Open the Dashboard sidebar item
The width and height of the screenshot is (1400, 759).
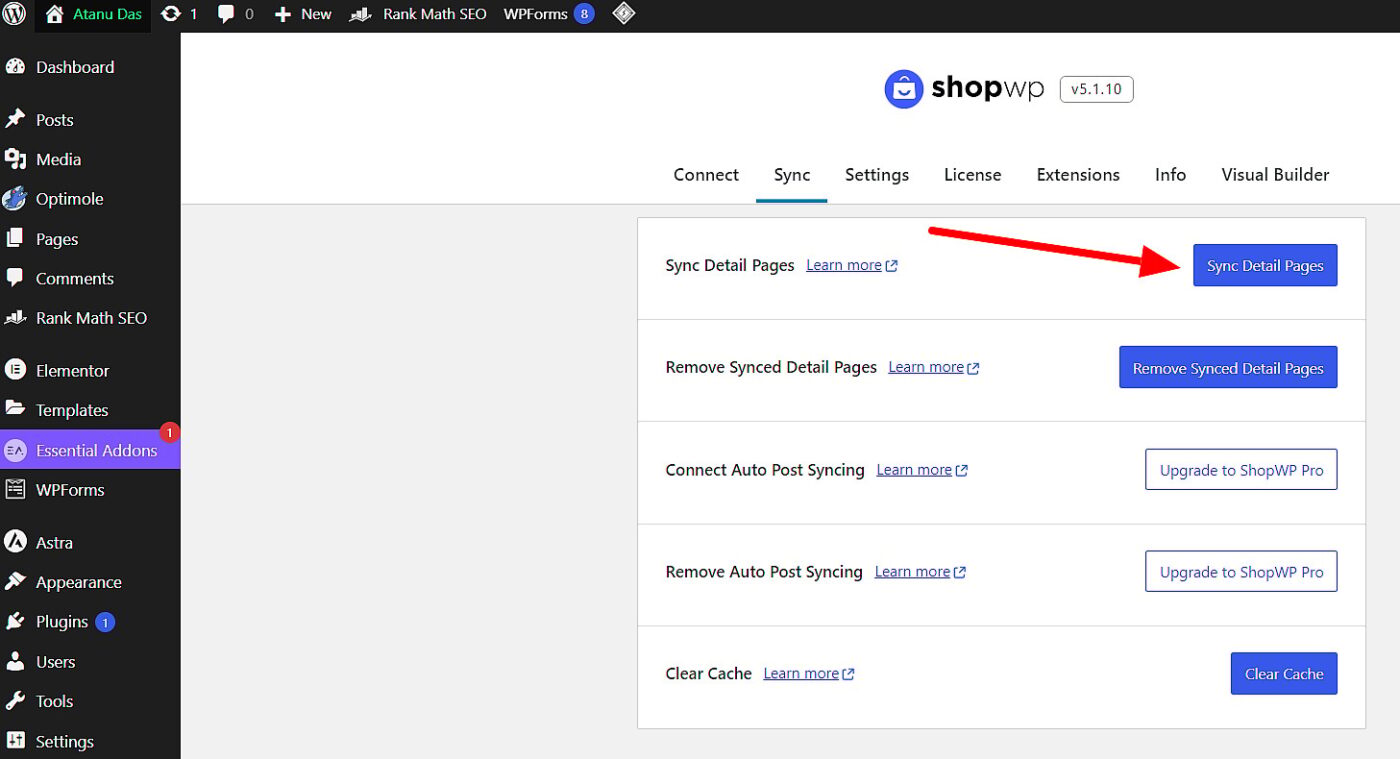click(x=90, y=67)
